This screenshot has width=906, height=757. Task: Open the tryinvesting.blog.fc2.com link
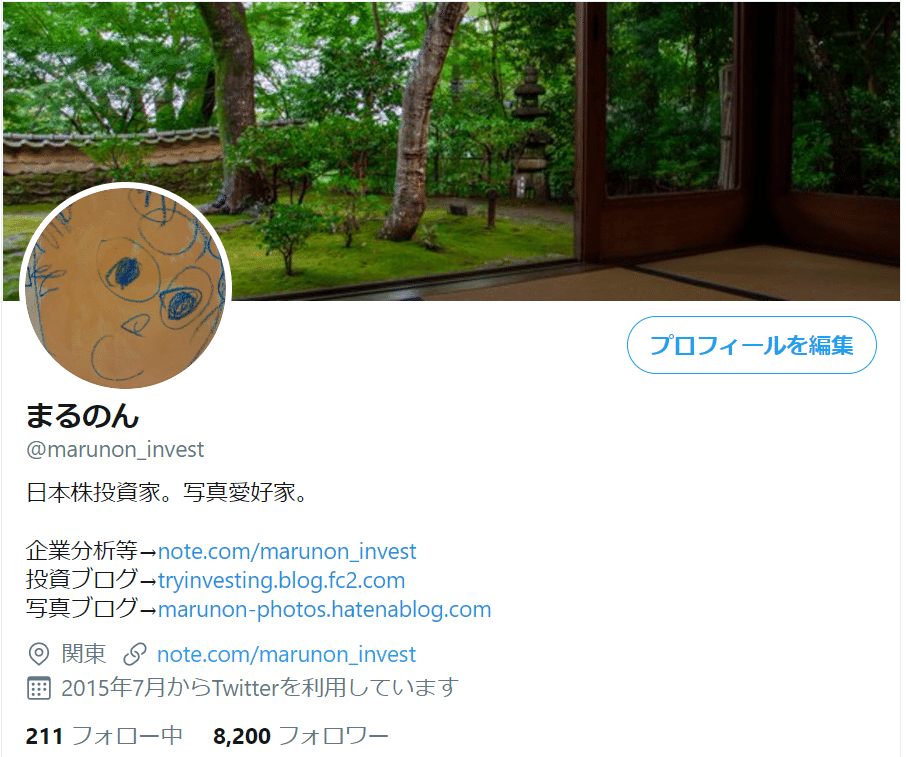pyautogui.click(x=281, y=580)
